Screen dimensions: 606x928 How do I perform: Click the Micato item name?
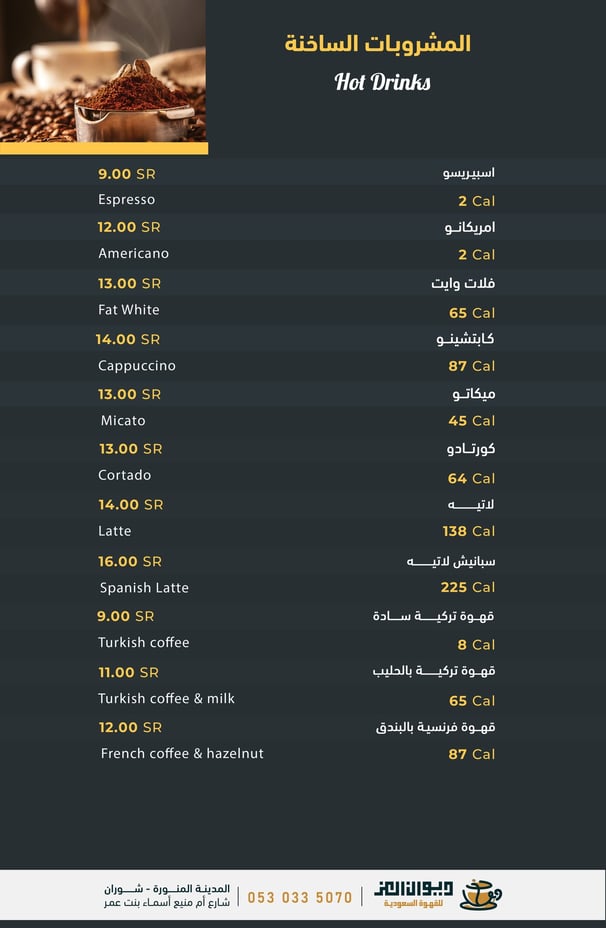point(123,421)
